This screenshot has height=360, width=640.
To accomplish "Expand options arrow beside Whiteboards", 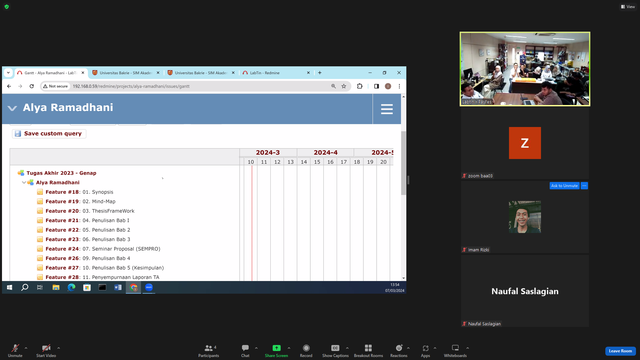I will 467,348.
